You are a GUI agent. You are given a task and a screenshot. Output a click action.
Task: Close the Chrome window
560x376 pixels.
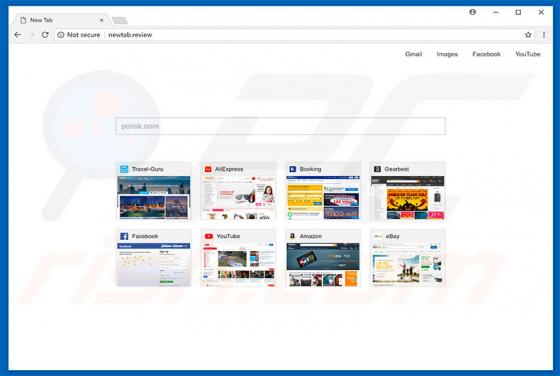point(541,12)
